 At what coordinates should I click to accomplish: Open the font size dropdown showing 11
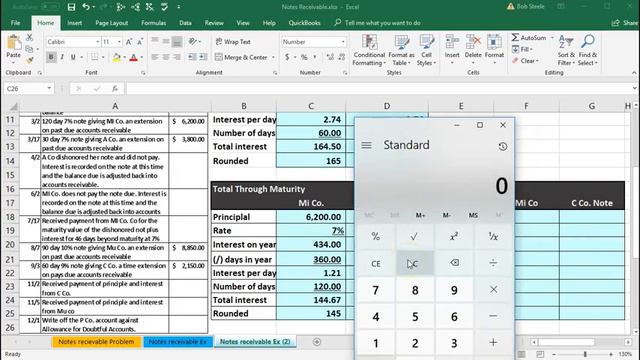click(x=119, y=42)
